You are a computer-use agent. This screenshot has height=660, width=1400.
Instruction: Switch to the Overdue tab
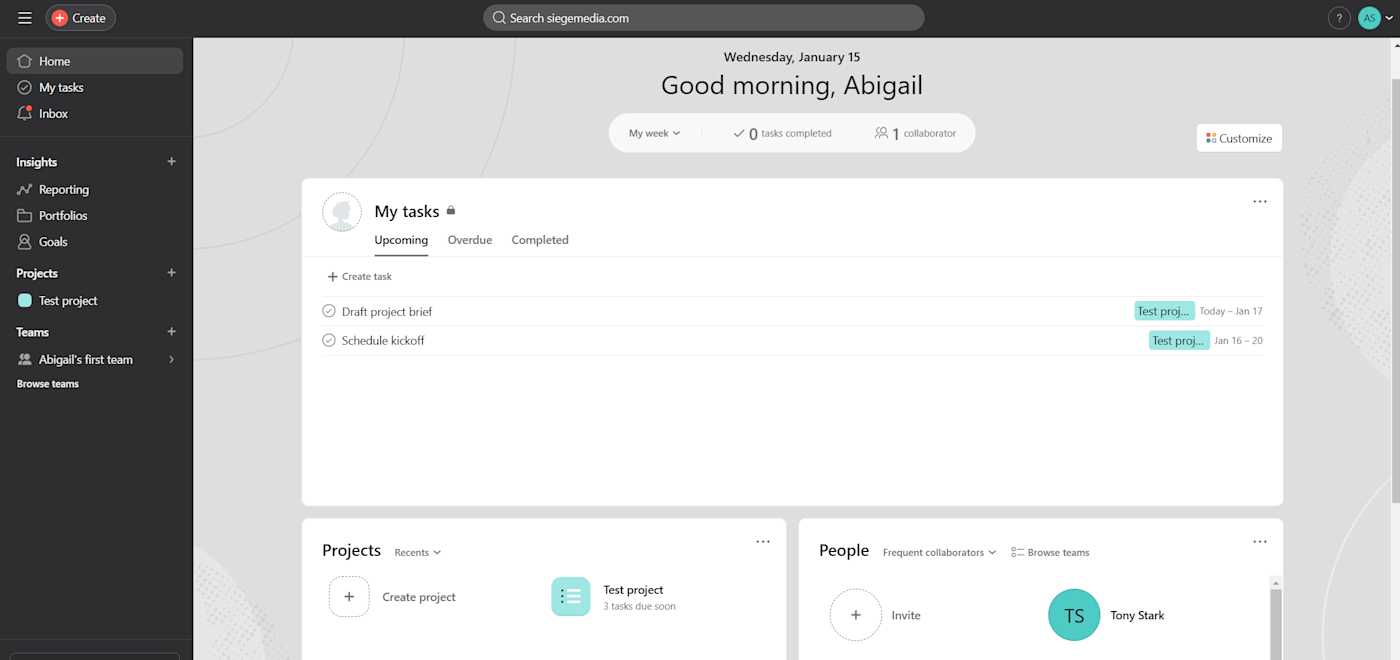coord(470,240)
